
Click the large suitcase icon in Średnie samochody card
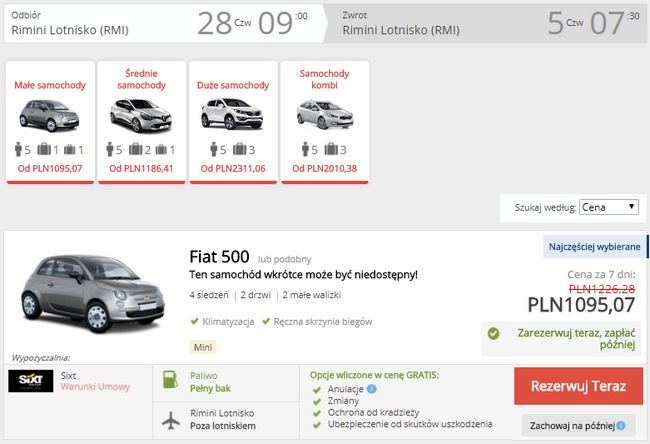click(135, 149)
